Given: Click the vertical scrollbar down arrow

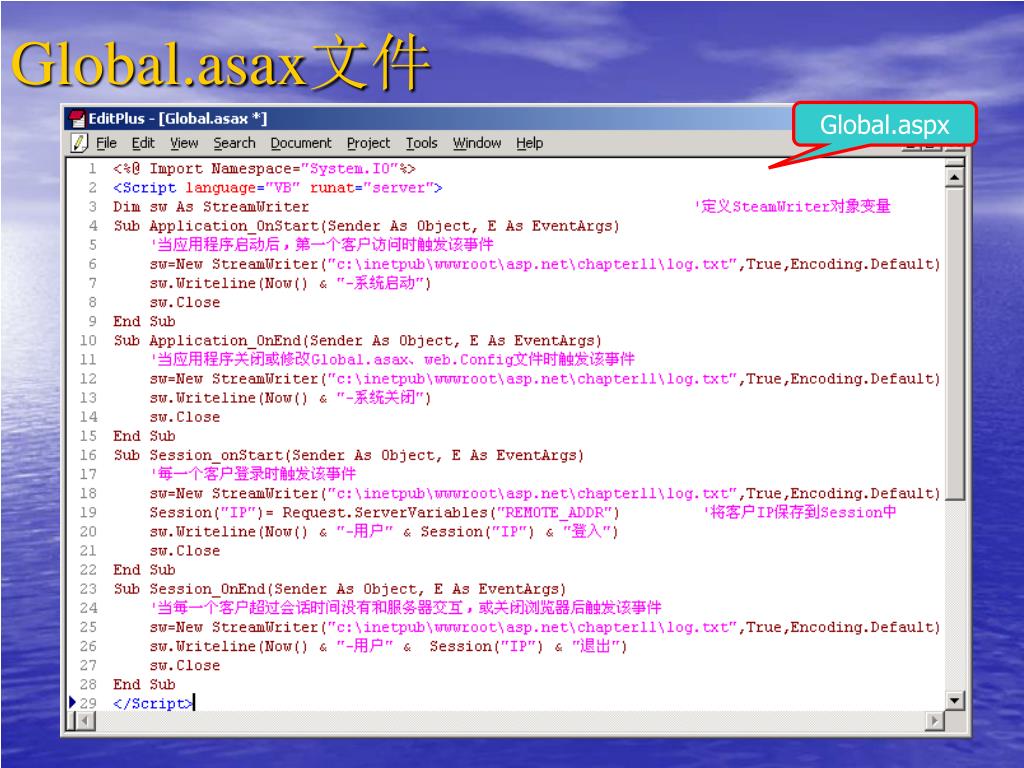Looking at the screenshot, I should point(954,701).
